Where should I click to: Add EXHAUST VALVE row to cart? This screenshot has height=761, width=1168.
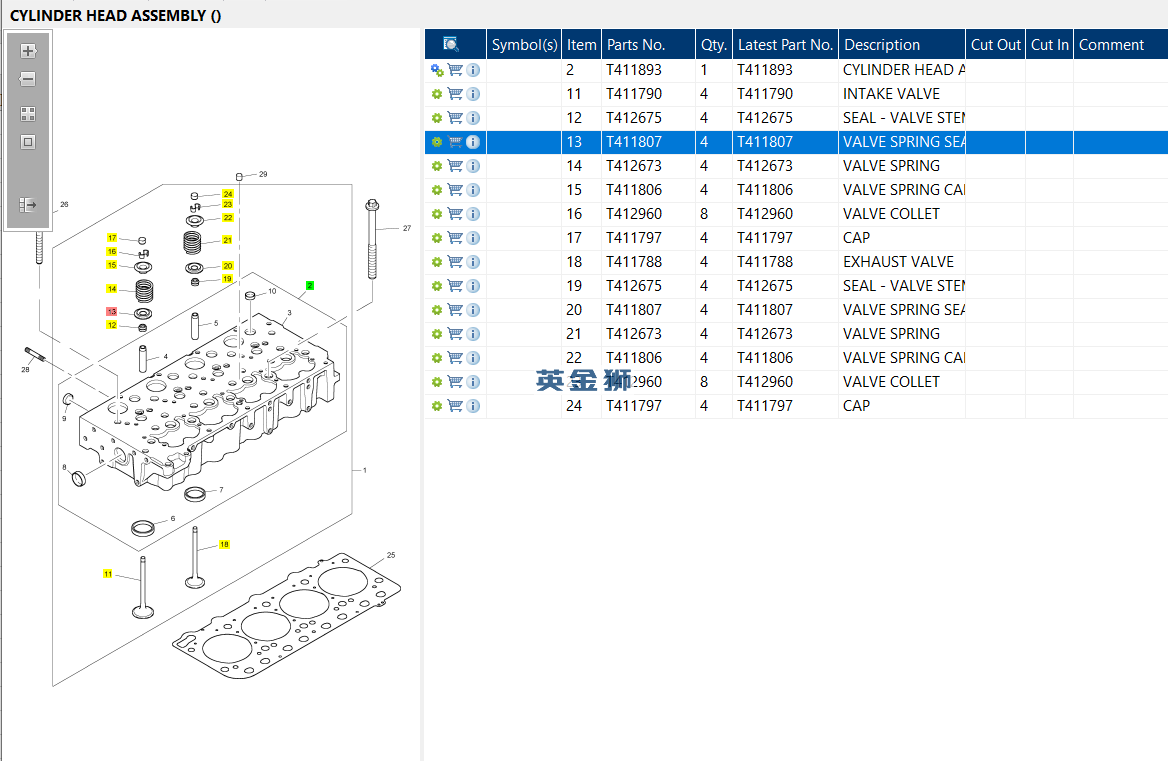tap(455, 262)
